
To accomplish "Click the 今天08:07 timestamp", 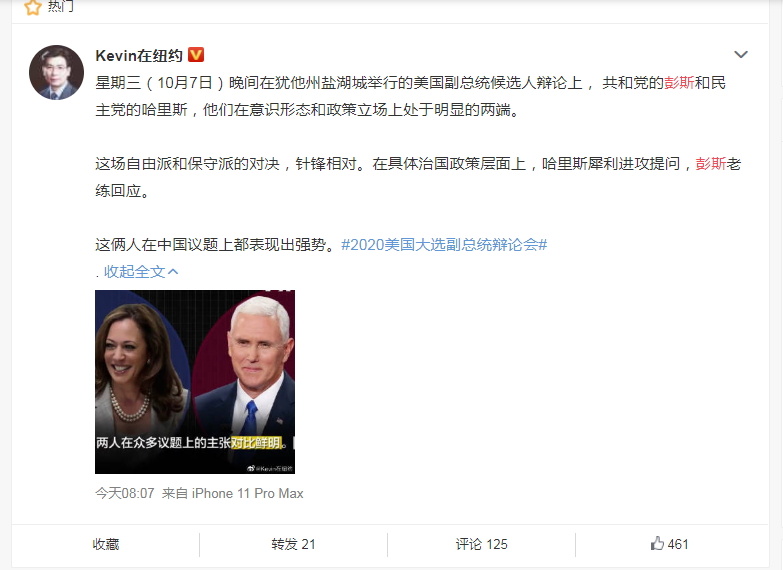I will [125, 493].
